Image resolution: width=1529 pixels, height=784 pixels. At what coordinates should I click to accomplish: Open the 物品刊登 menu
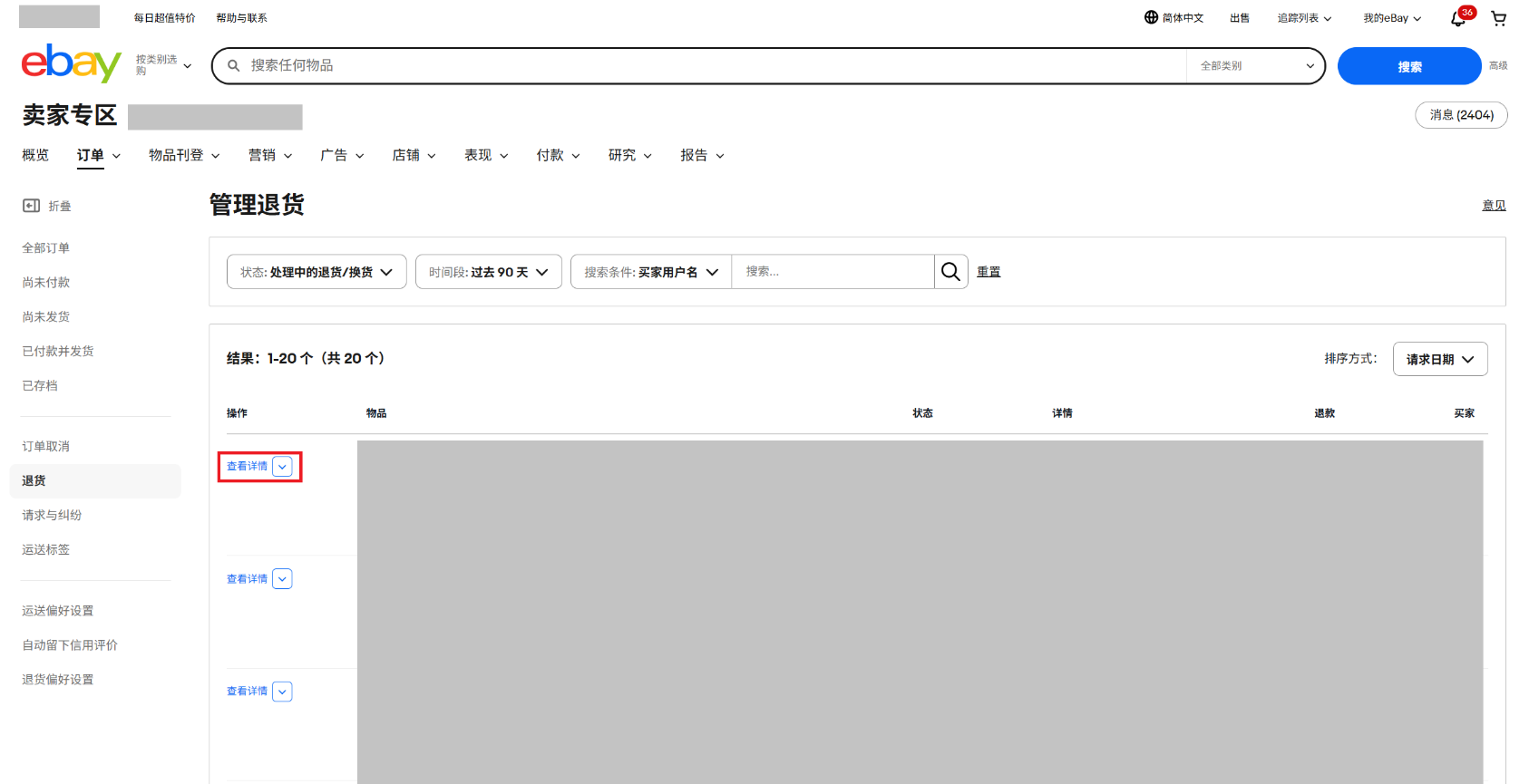[x=184, y=156]
